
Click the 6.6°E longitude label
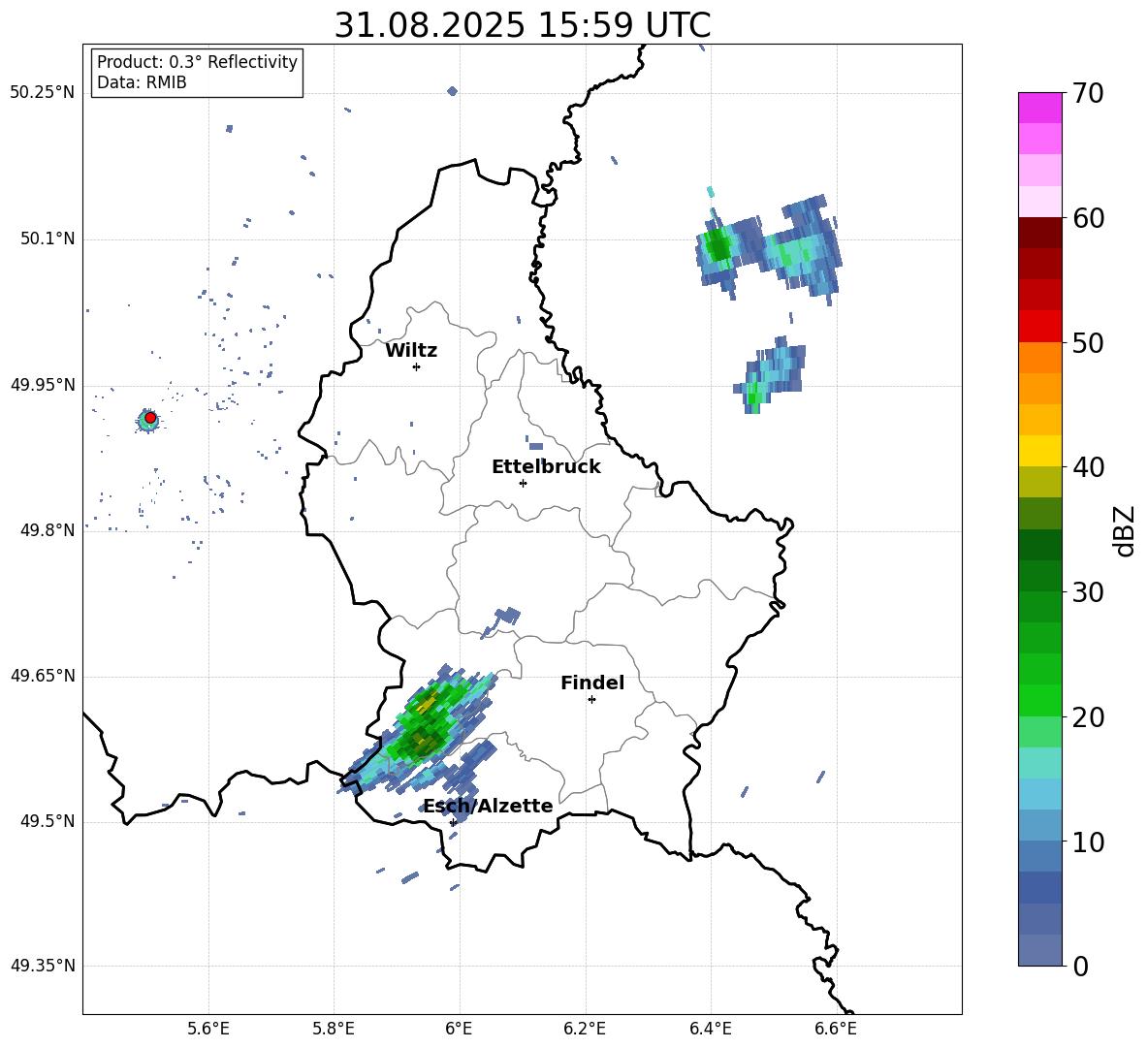[x=836, y=1029]
